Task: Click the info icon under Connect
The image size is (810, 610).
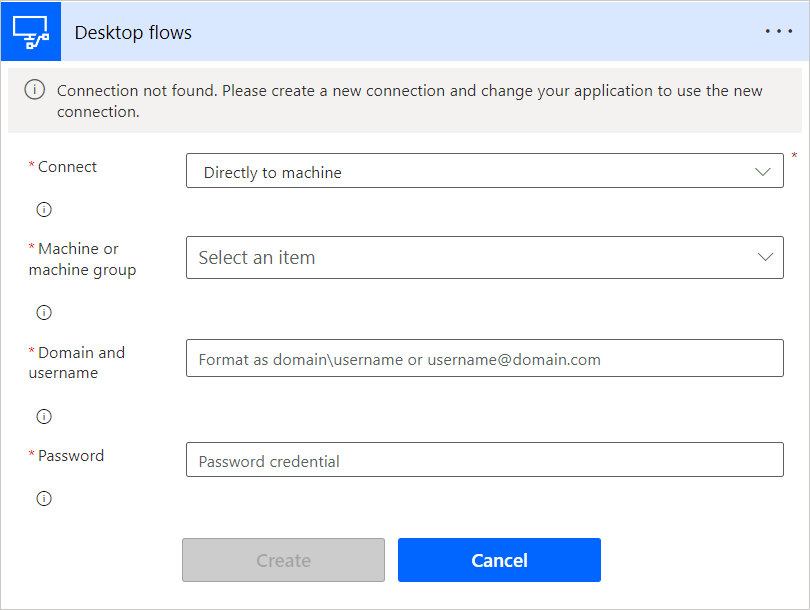Action: tap(44, 209)
